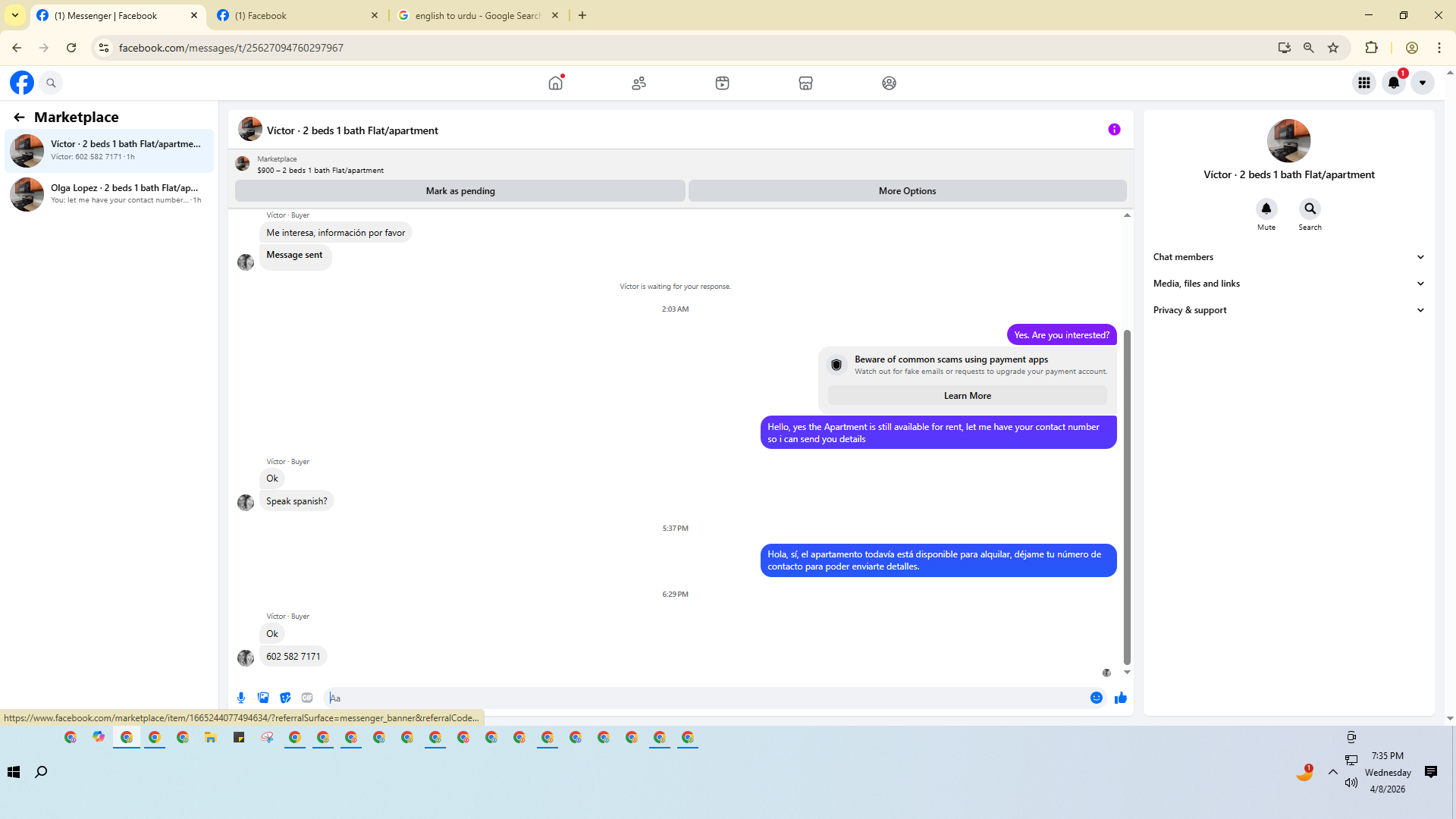Expand Media, files and links section

1288,284
